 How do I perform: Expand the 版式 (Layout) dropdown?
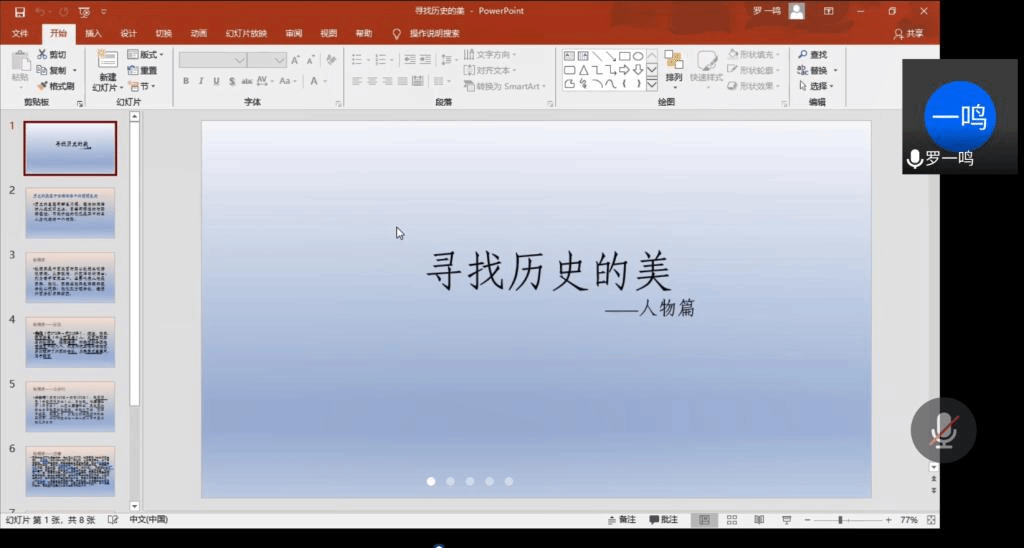146,55
